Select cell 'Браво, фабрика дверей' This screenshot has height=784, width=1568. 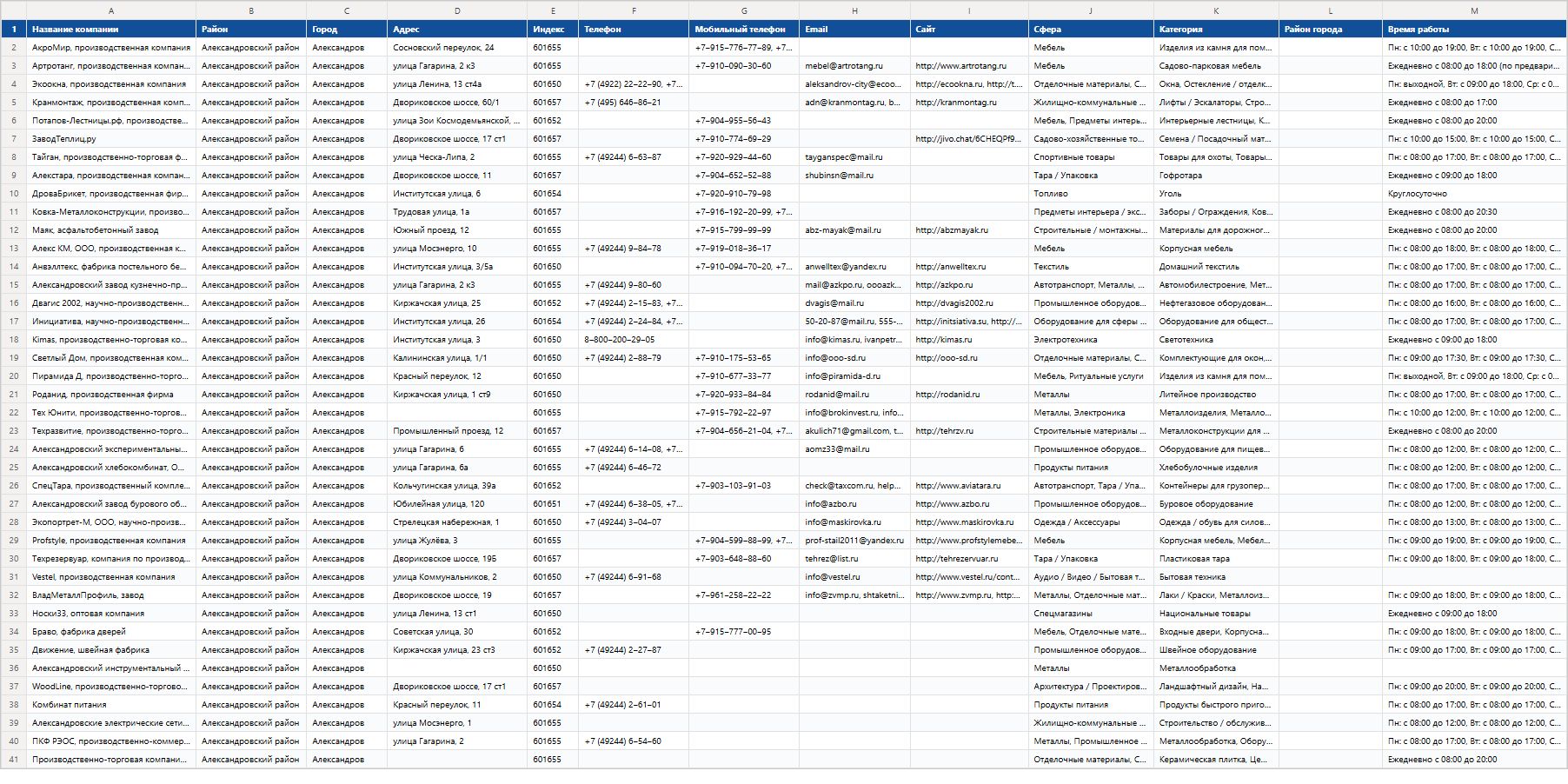pyautogui.click(x=111, y=631)
